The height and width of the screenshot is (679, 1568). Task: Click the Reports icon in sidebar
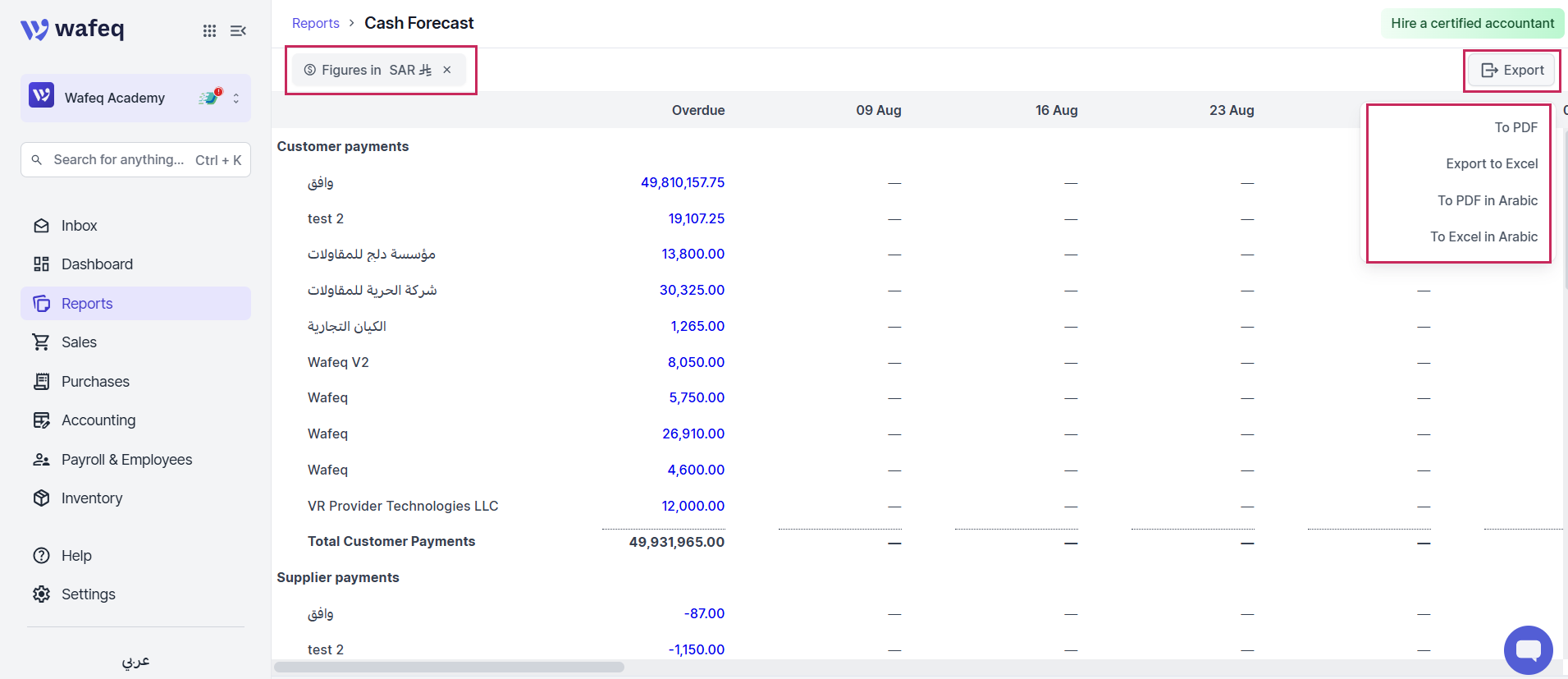41,304
